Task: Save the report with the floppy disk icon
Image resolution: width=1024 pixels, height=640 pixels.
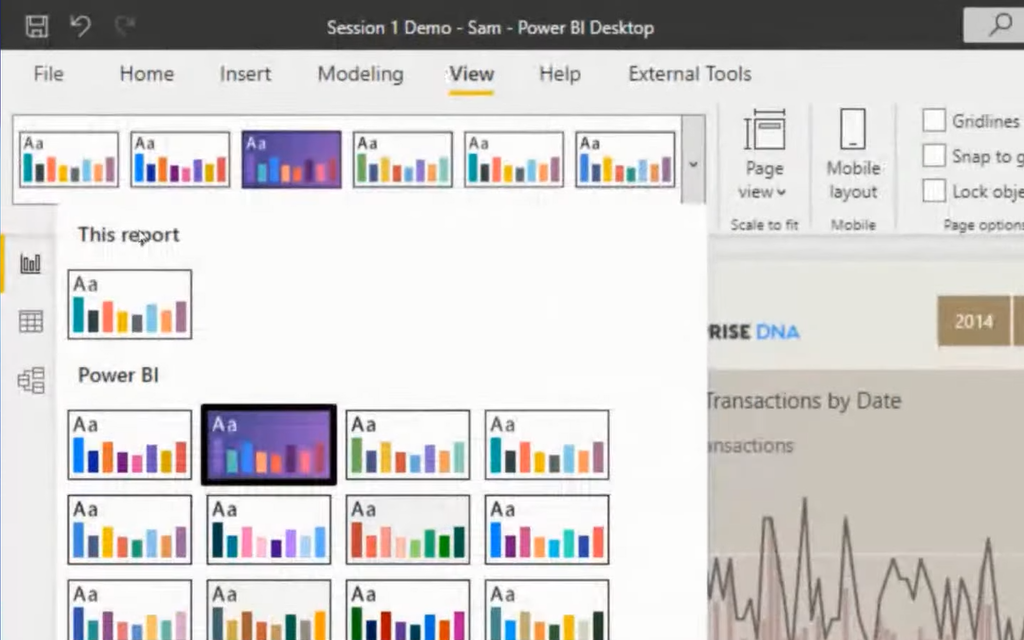Action: [x=37, y=26]
